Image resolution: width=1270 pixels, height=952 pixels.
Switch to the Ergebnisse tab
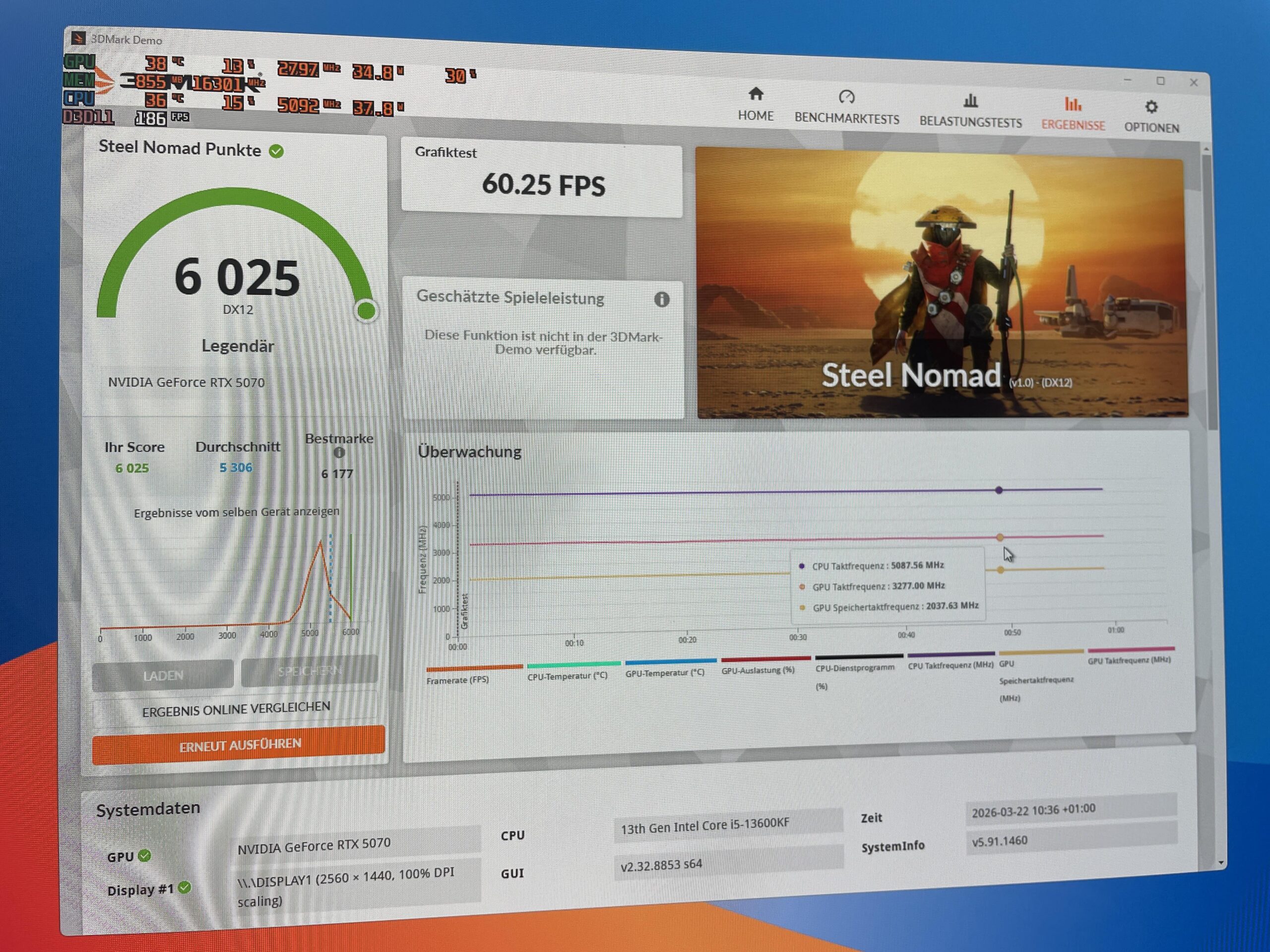[x=1073, y=125]
